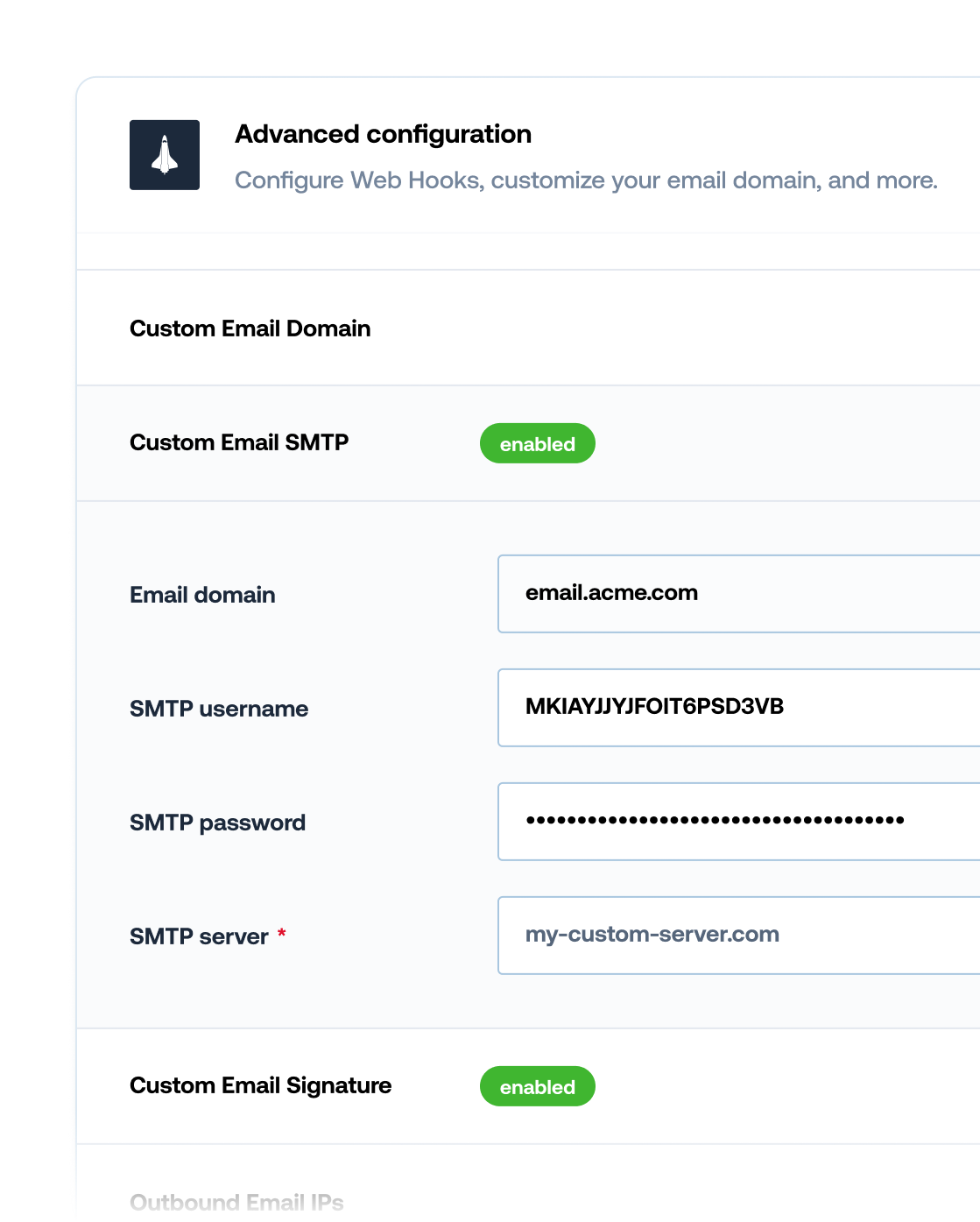Click the Email domain label
This screenshot has width=980, height=1222.
[x=202, y=595]
